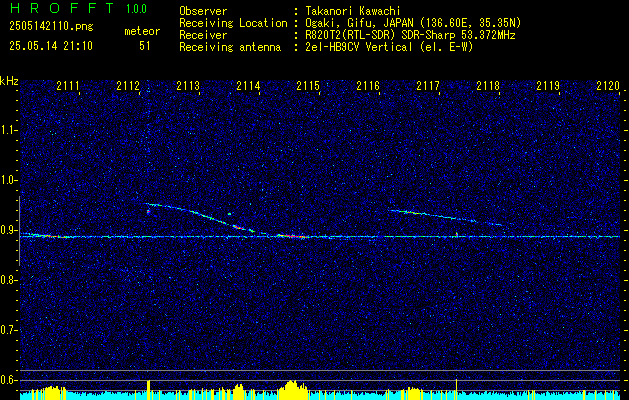
Task: Click the 1.1 kHz axis label
Action: tap(9, 130)
